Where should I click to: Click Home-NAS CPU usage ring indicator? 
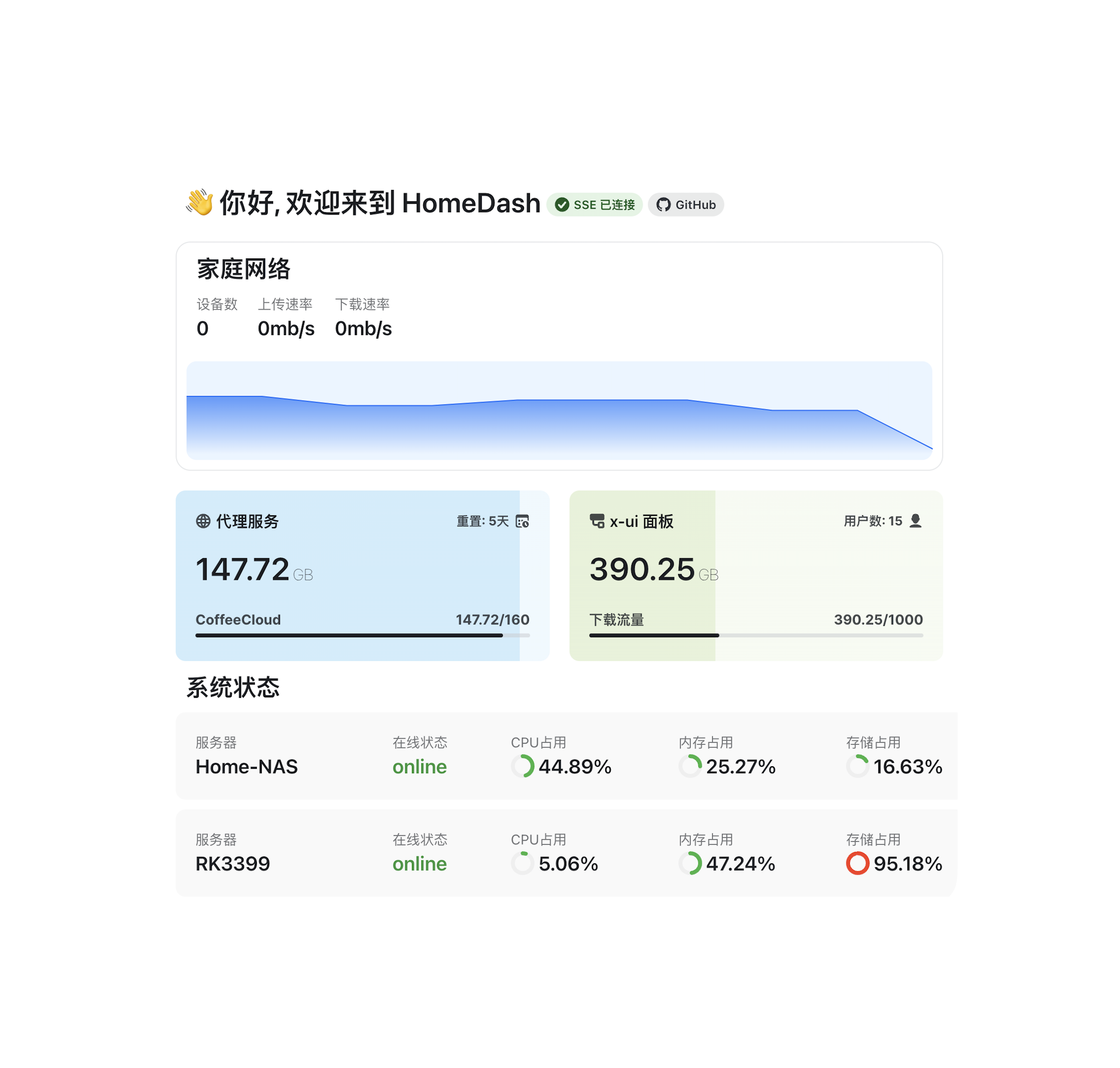(x=523, y=767)
